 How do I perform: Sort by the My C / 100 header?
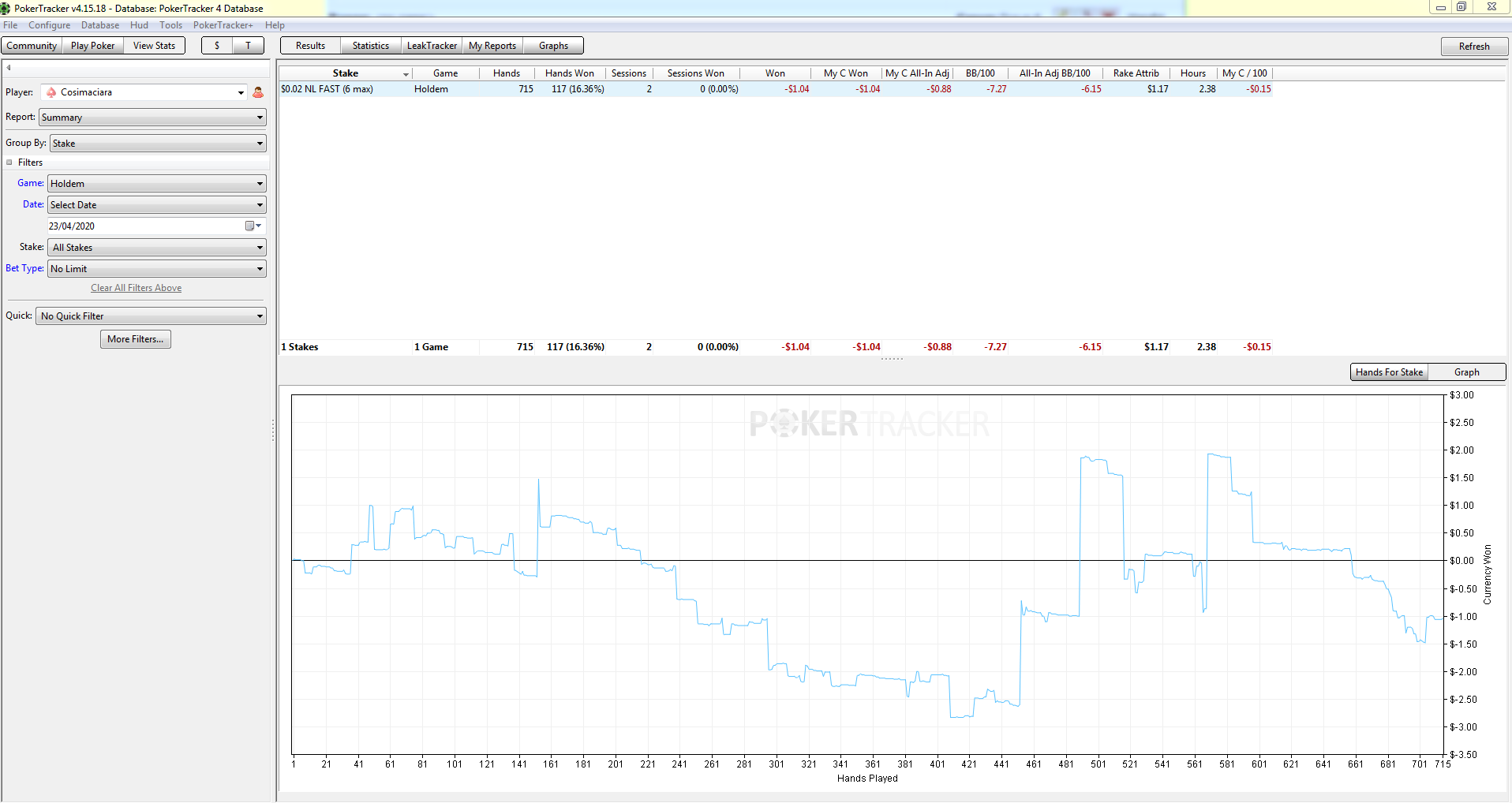tap(1244, 73)
